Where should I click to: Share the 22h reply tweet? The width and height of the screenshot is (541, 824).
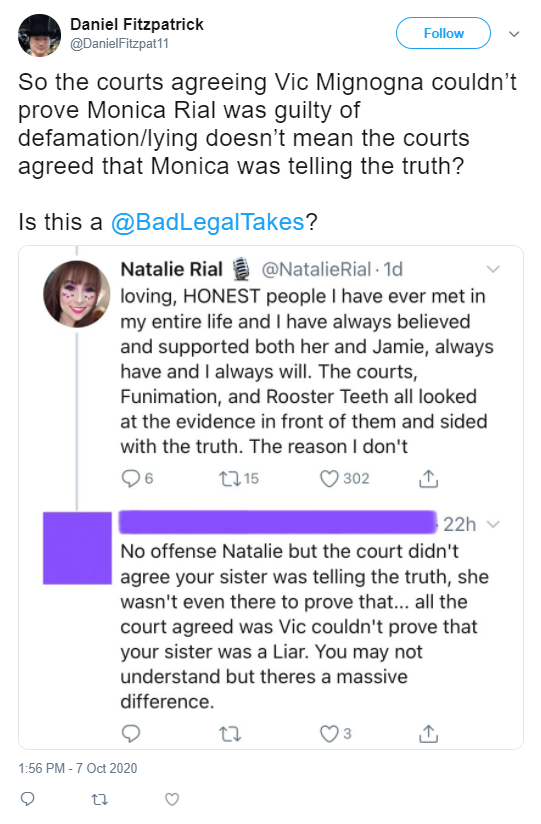point(428,734)
